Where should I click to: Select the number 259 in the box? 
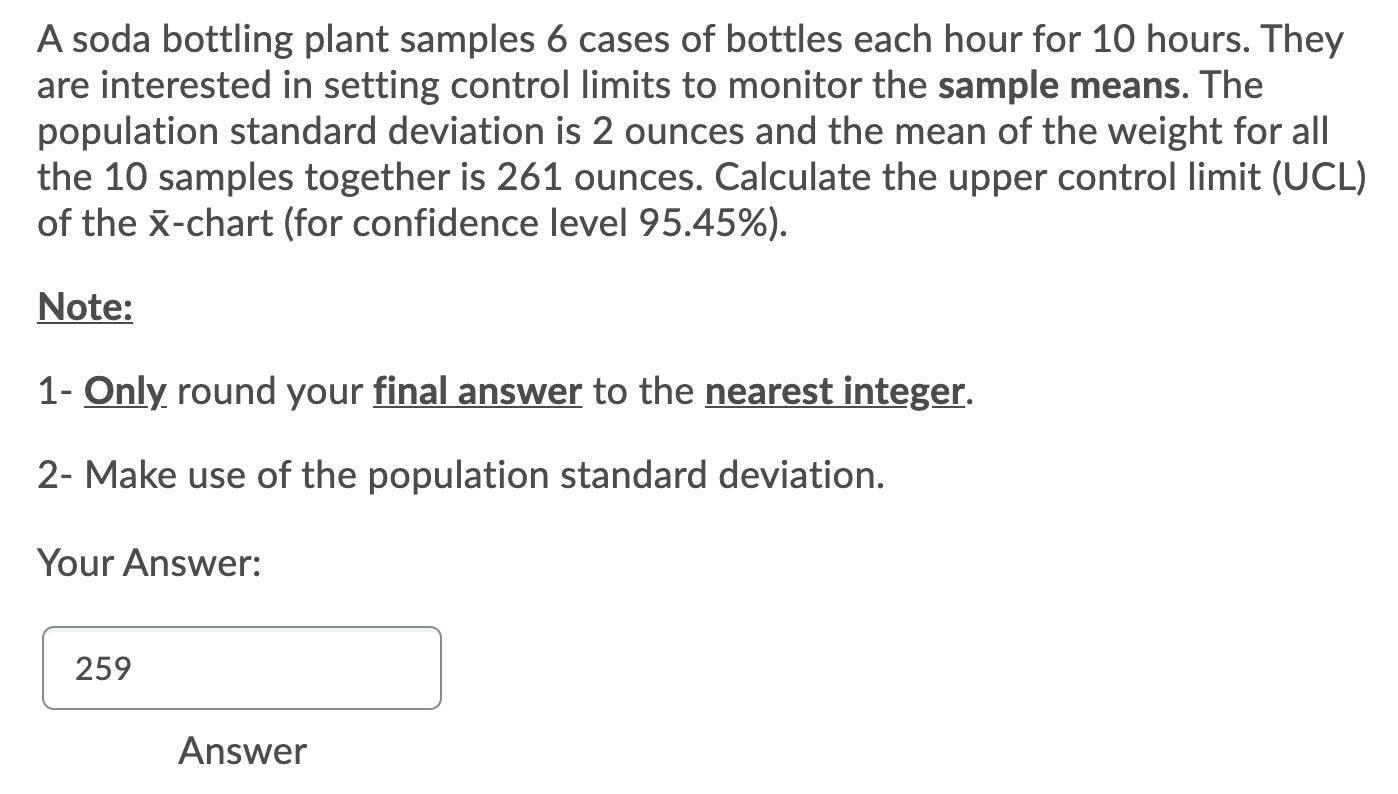[103, 668]
